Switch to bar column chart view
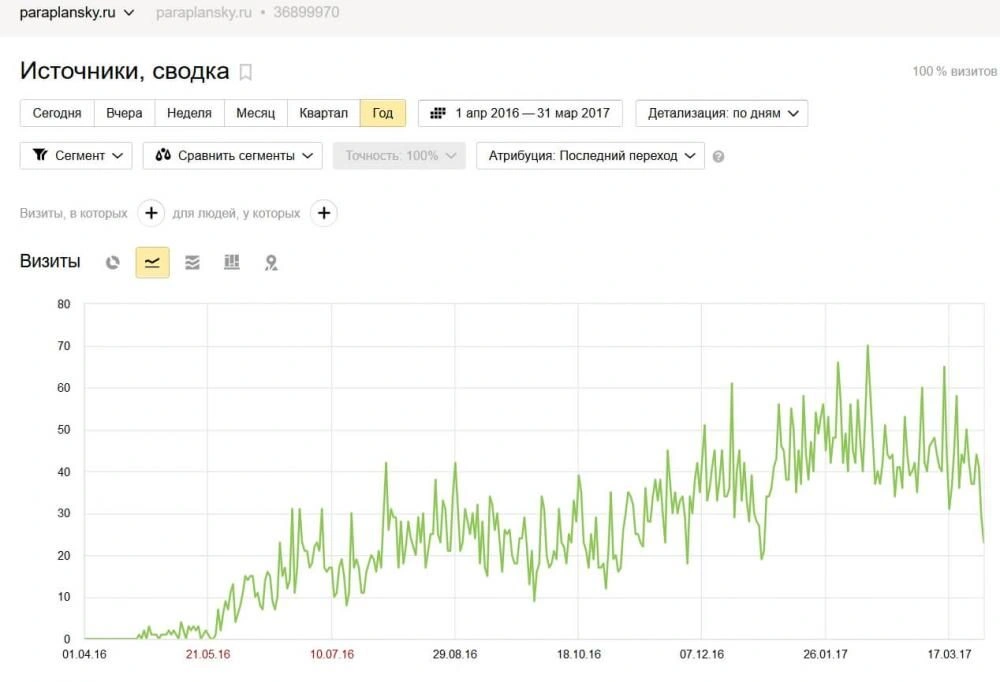1000x682 pixels. click(232, 262)
